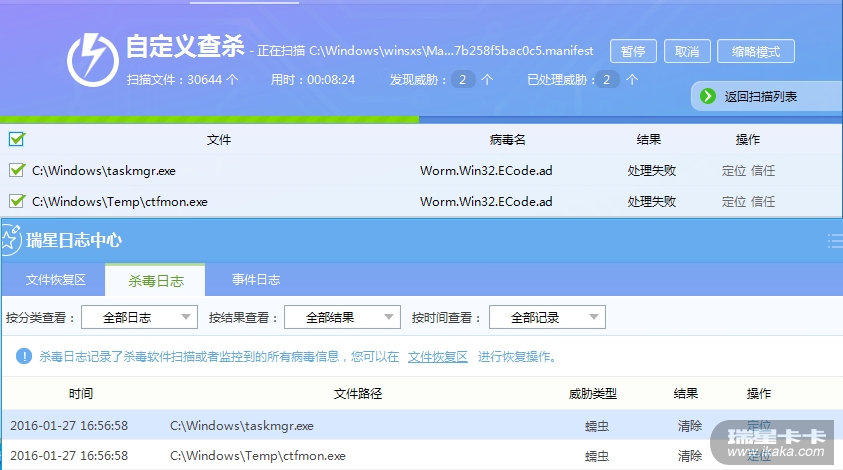Screen dimensions: 843x470
Task: Click 清除 result in ctfmon.exe log row
Action: click(x=690, y=456)
